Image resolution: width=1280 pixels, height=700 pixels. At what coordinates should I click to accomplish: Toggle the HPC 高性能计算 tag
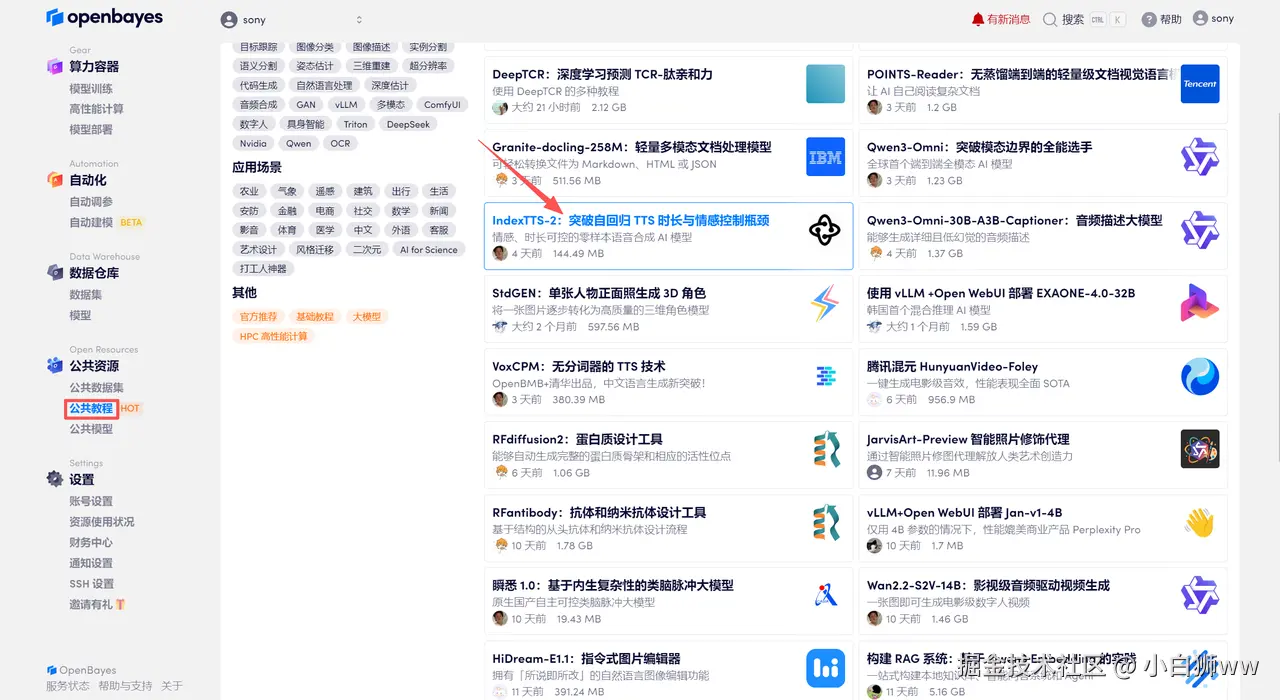(273, 337)
